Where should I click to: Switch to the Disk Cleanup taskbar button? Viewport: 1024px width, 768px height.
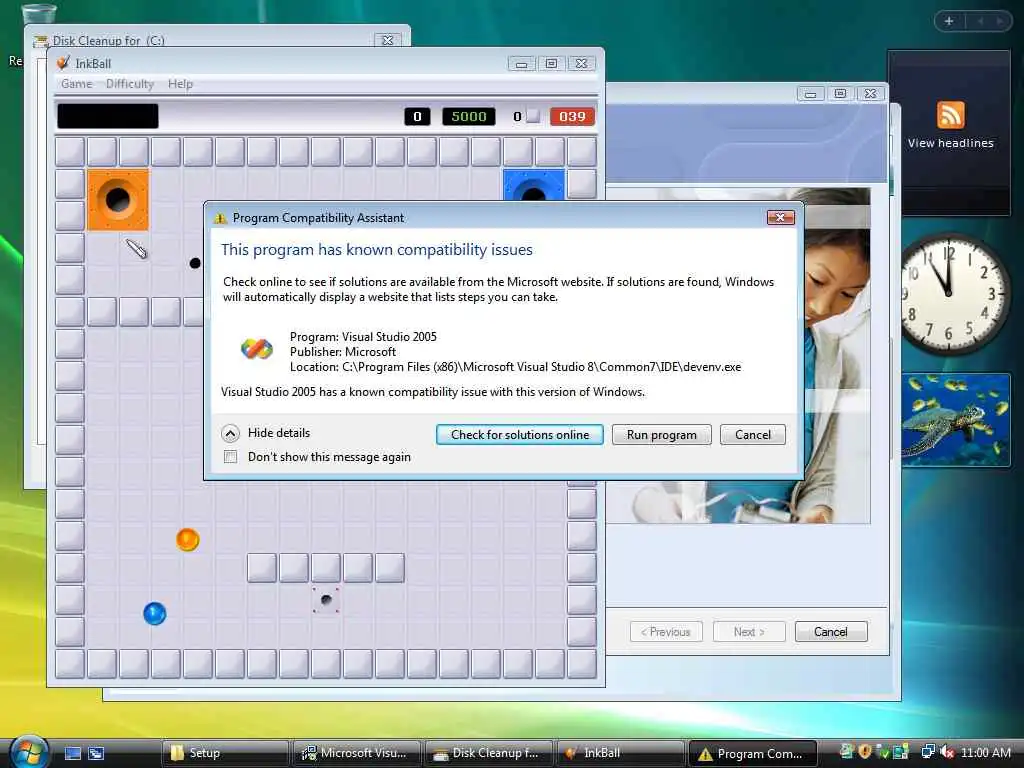coord(488,753)
